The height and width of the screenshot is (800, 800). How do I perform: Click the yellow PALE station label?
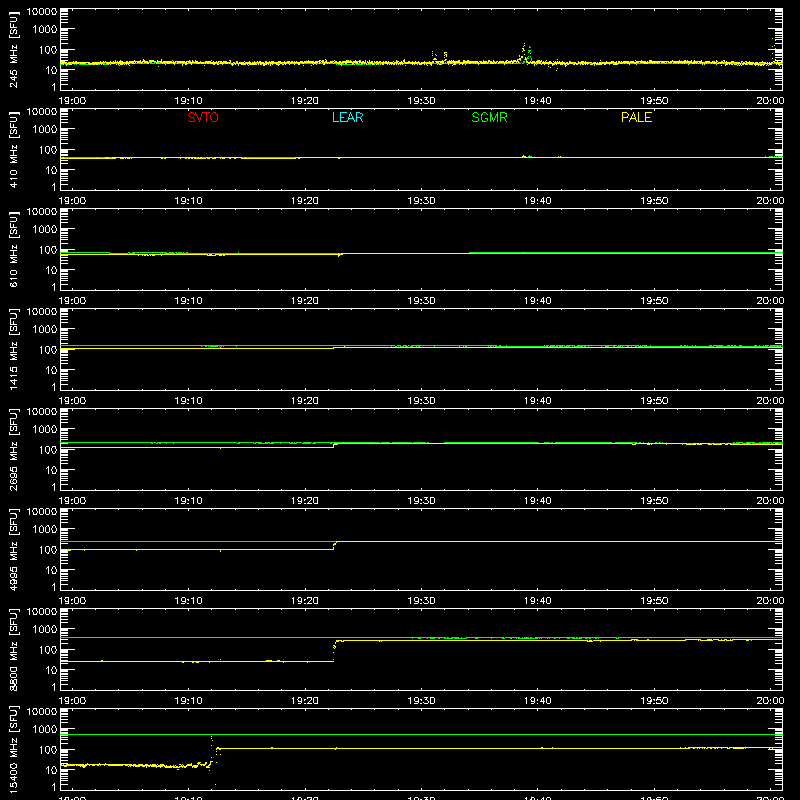click(636, 117)
